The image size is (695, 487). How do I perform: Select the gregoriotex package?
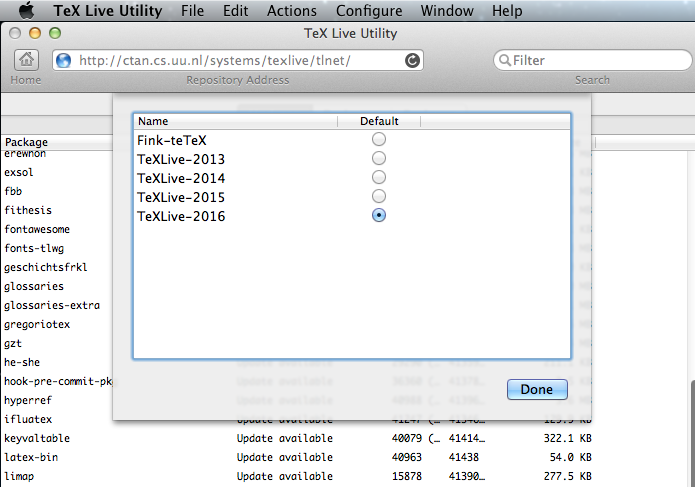(x=37, y=324)
